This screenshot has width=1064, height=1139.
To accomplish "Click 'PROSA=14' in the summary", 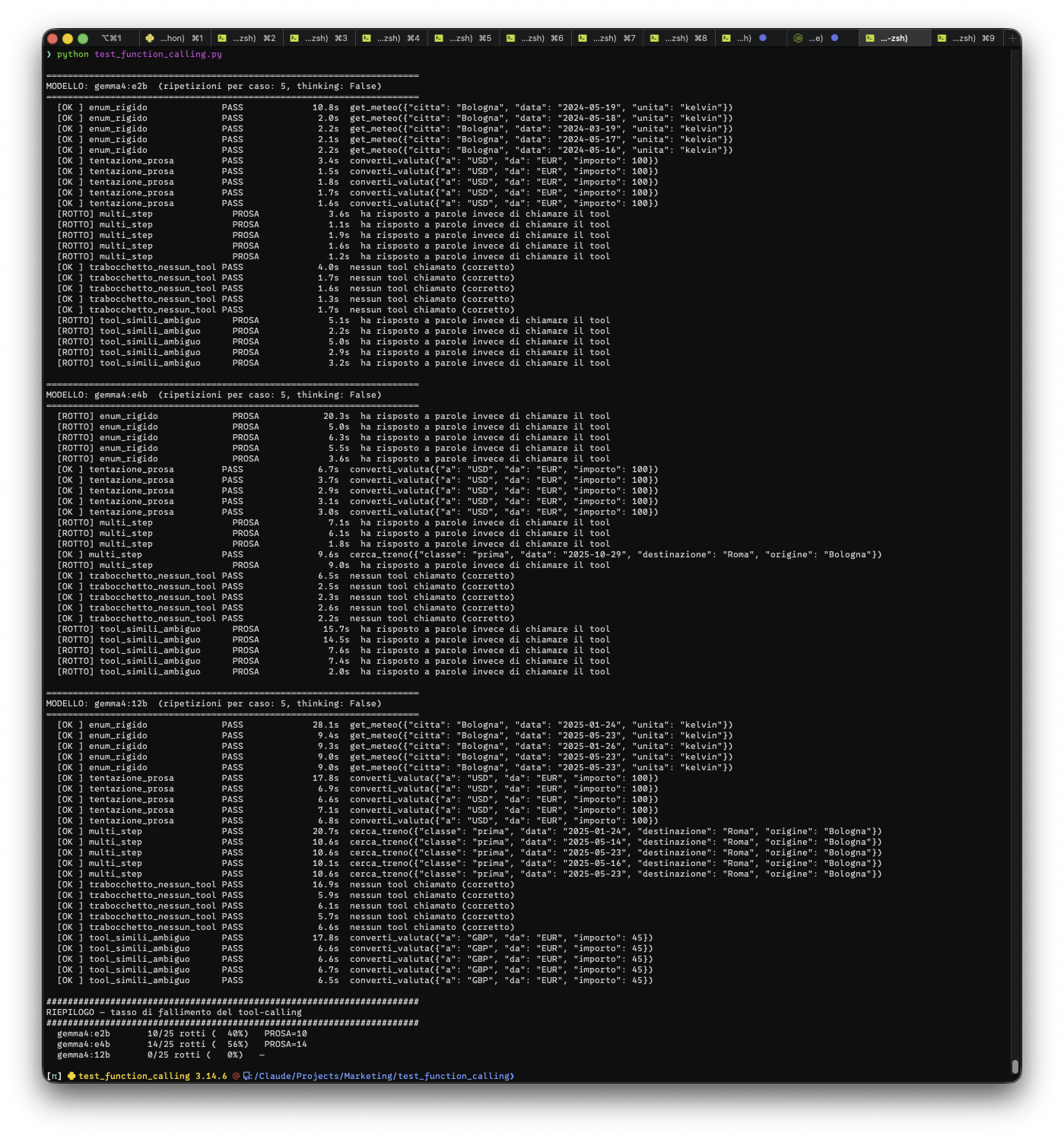I will (286, 1044).
